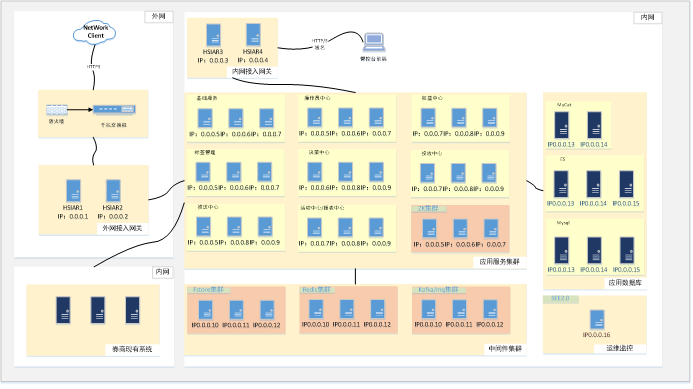
Task: Click the Redis集群 title tag
Action: (316, 290)
